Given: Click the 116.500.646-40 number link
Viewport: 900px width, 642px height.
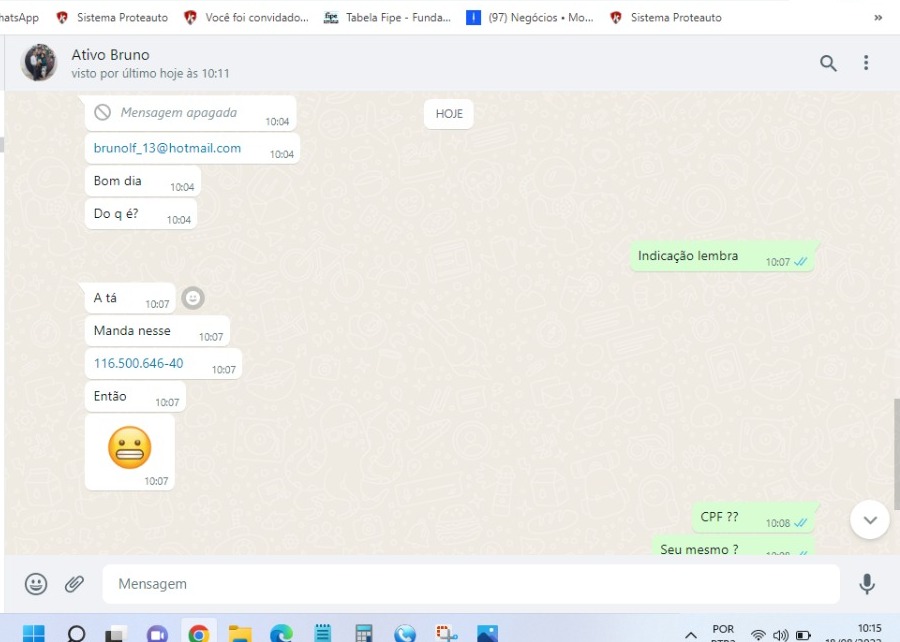Looking at the screenshot, I should point(138,363).
